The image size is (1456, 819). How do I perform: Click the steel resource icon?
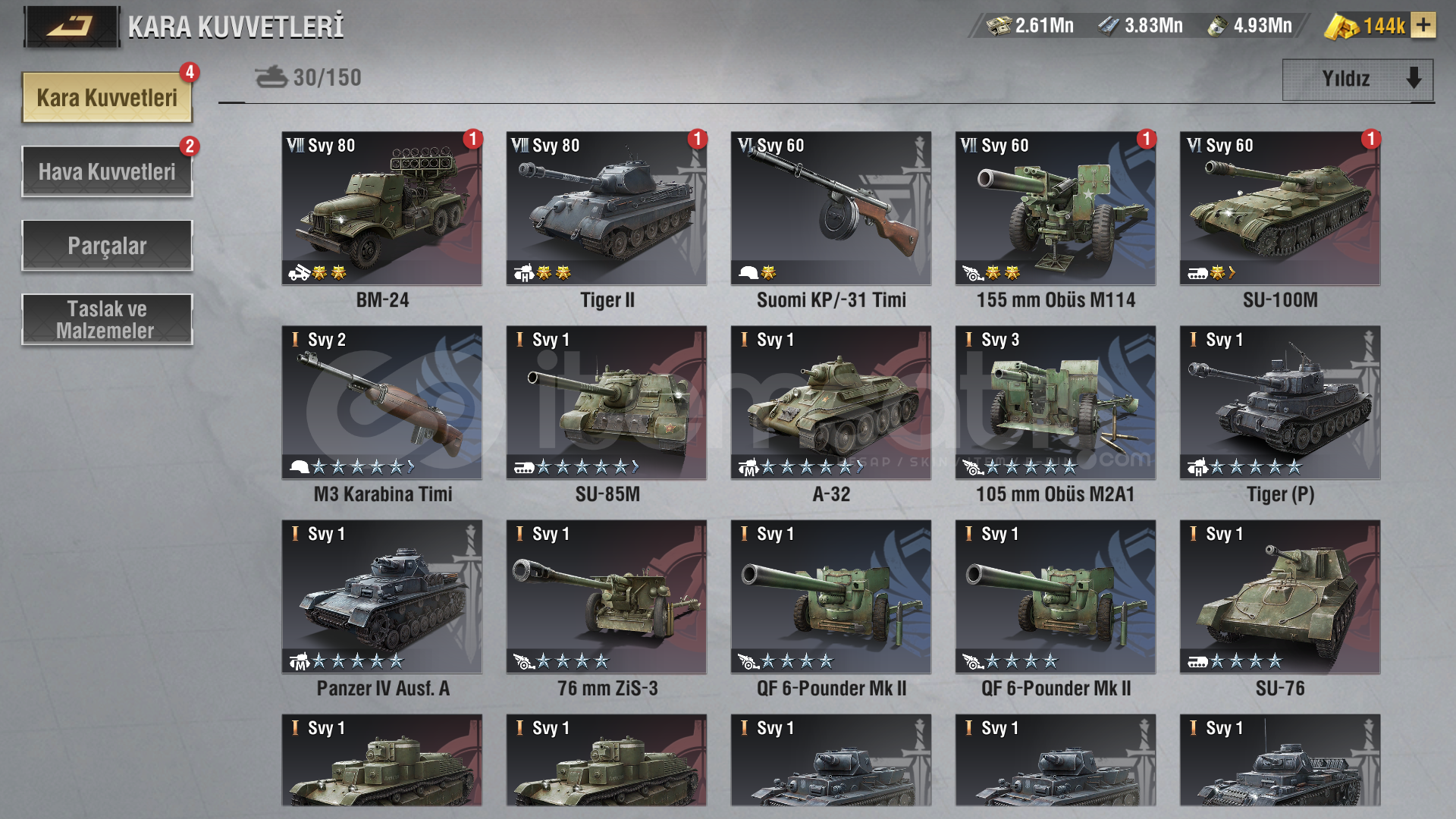point(1109,27)
